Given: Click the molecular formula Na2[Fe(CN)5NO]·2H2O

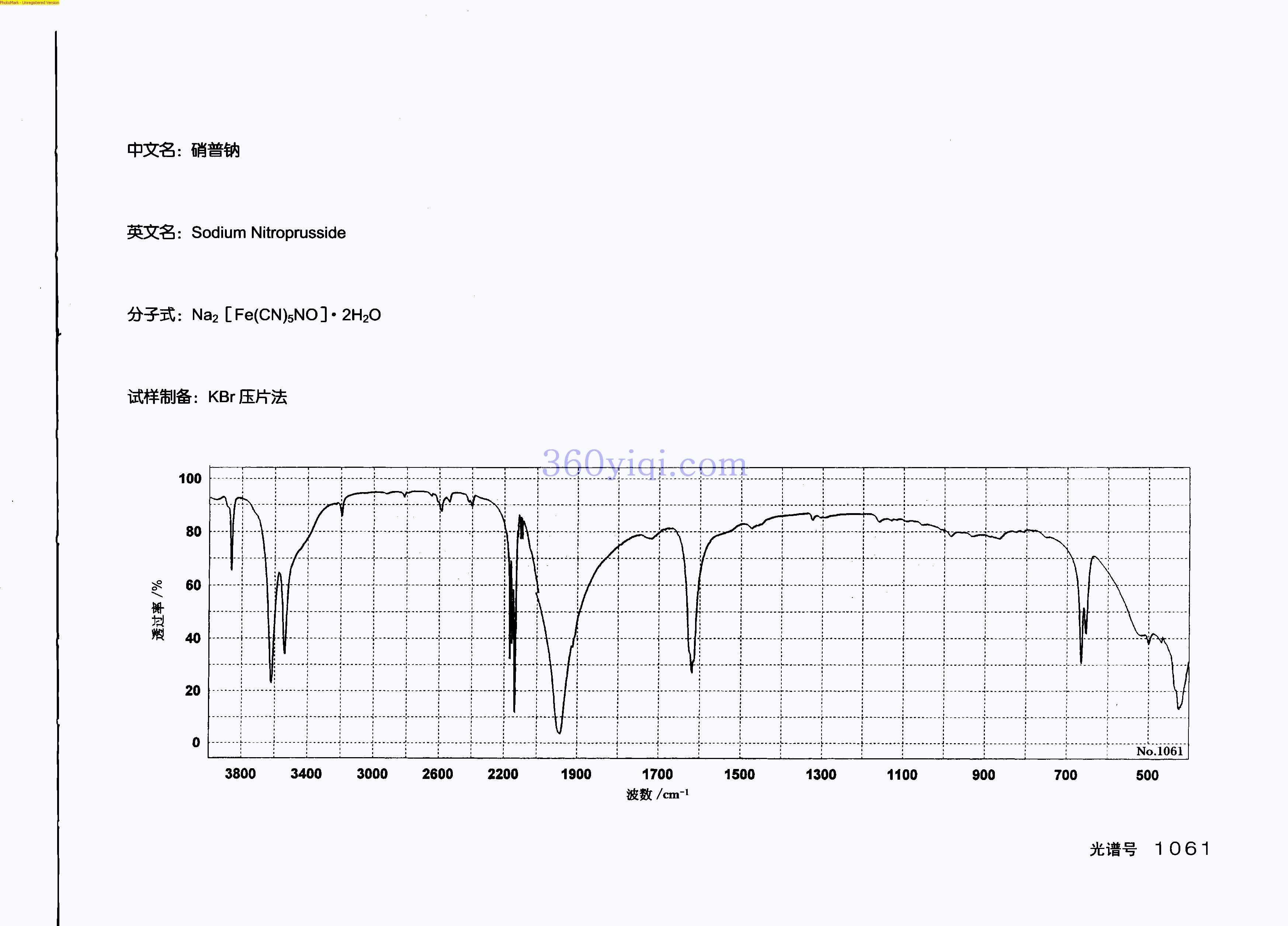Looking at the screenshot, I should pos(286,315).
